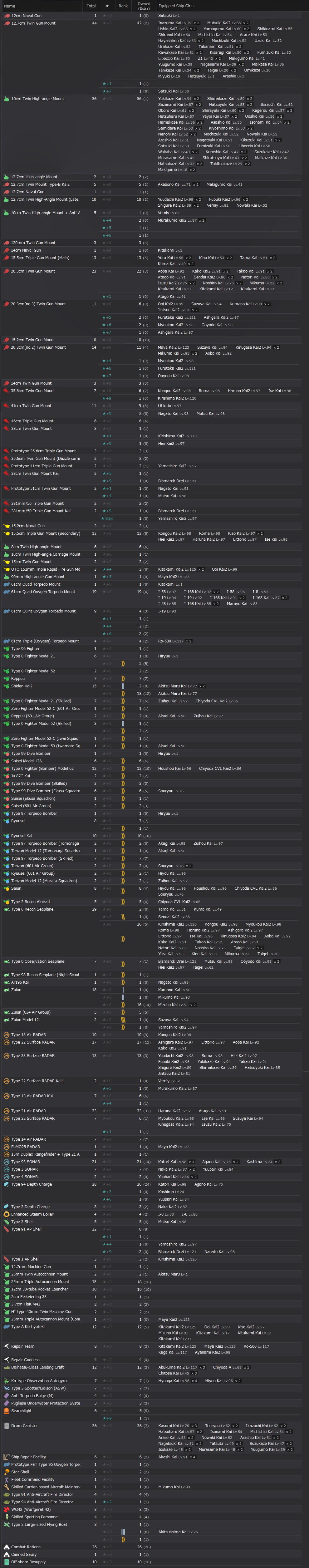Click the OTO 152mm Triple Rapid Fire icon
This screenshot has height=1568, width=309.
7,569
